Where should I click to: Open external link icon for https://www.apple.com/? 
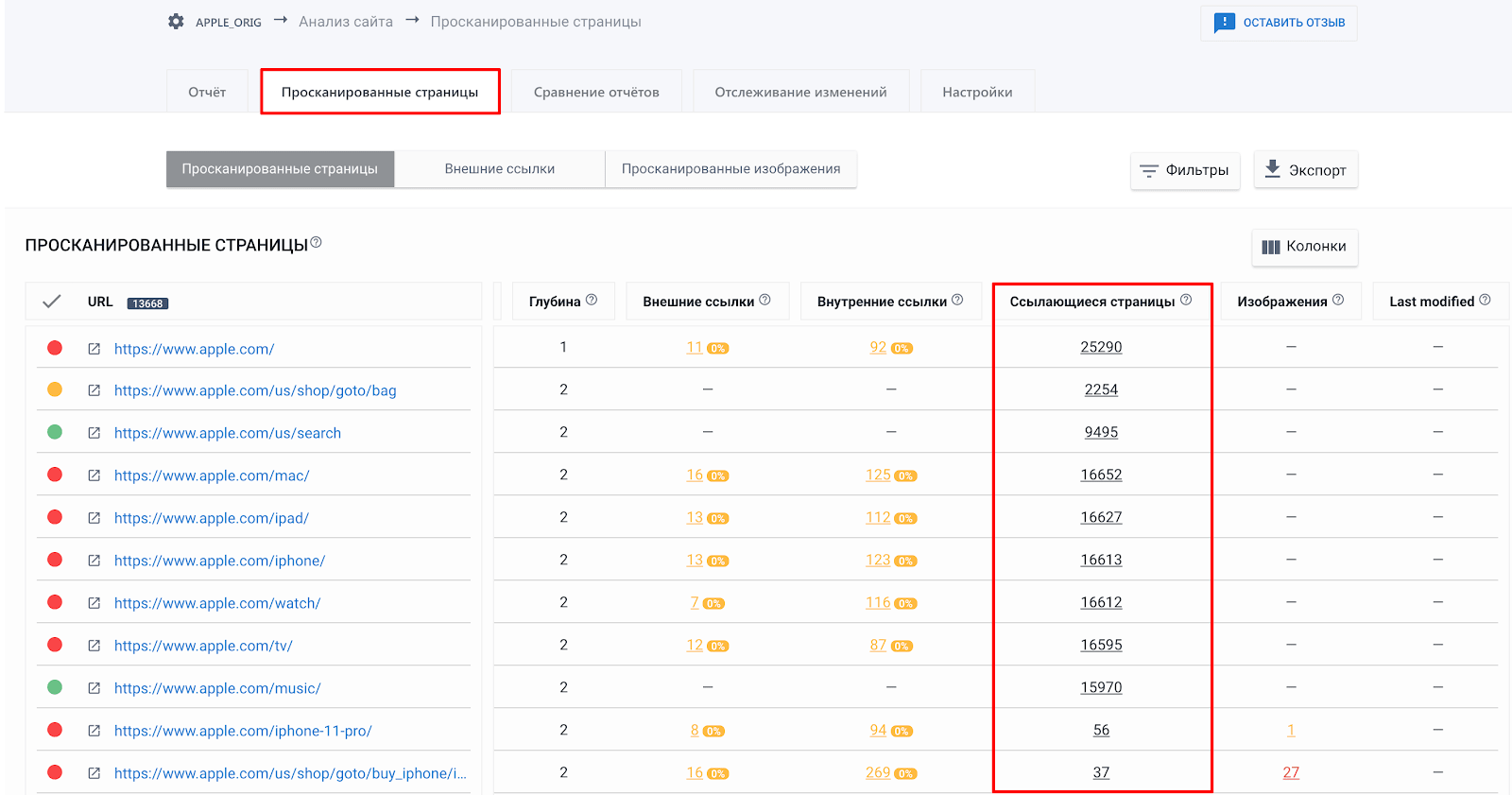(x=94, y=349)
